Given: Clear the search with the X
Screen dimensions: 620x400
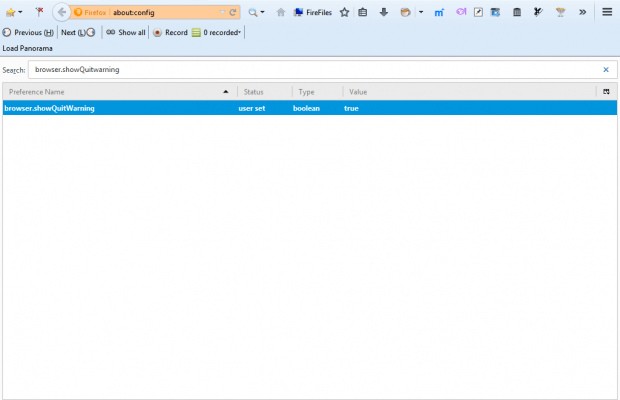Looking at the screenshot, I should coord(606,70).
